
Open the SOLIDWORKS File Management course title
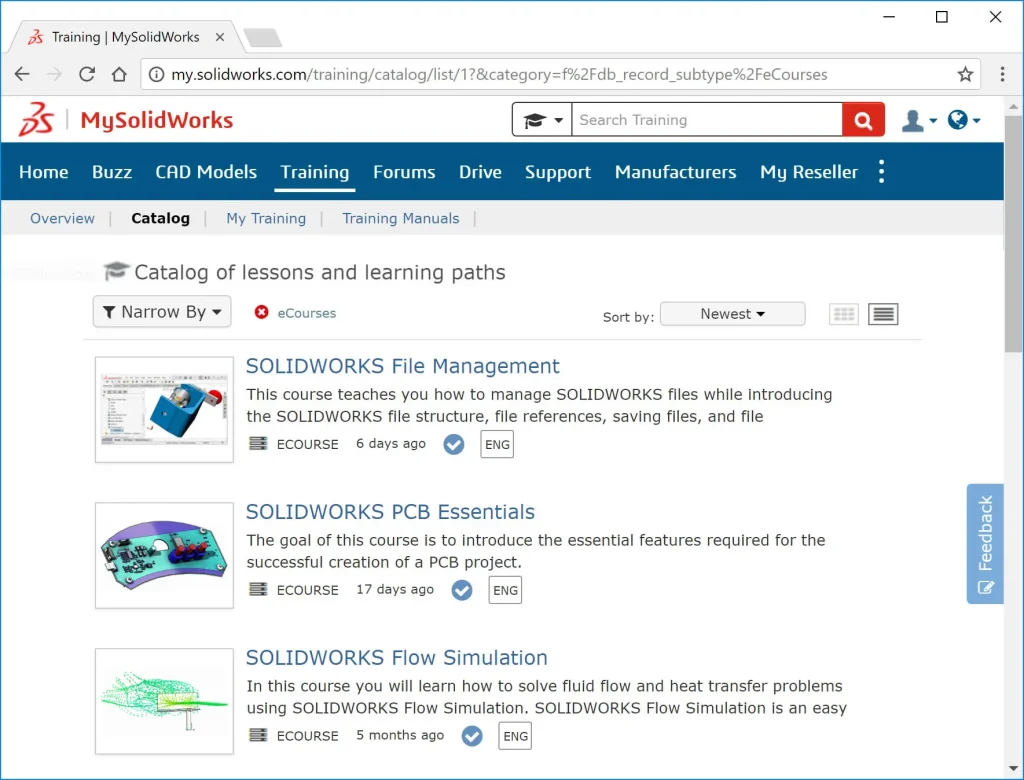click(402, 366)
